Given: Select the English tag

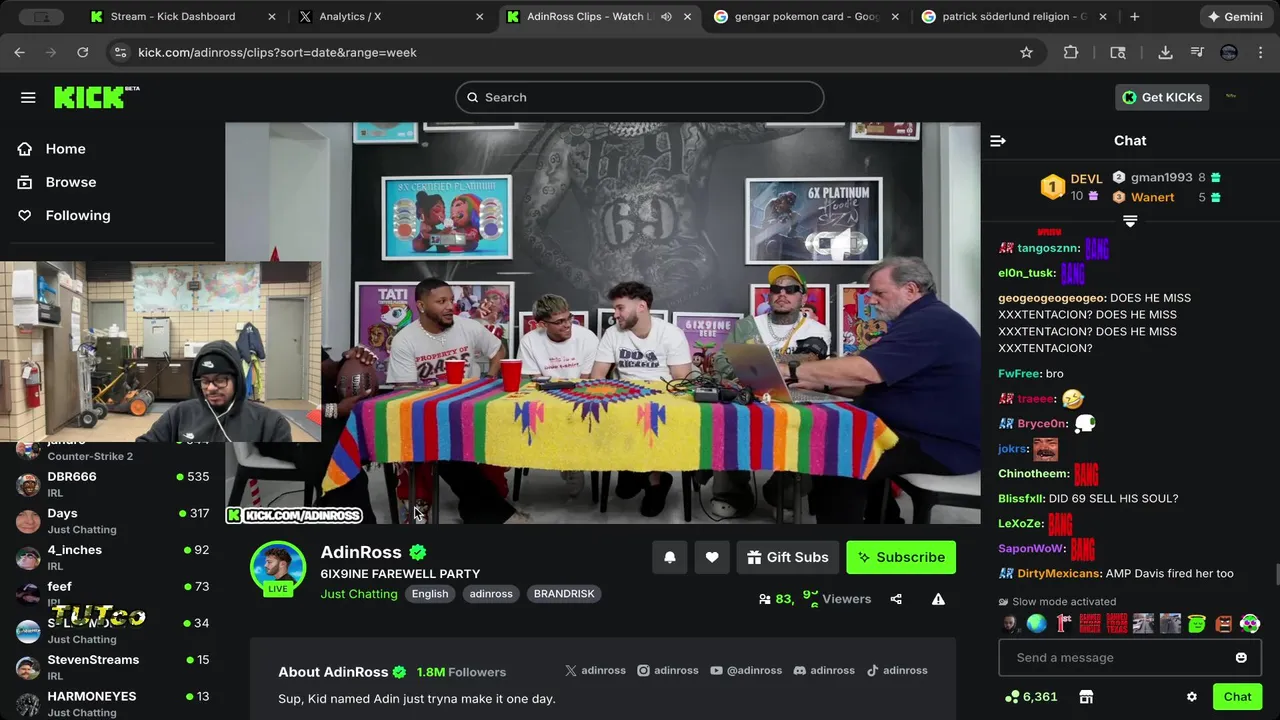Looking at the screenshot, I should click(430, 594).
